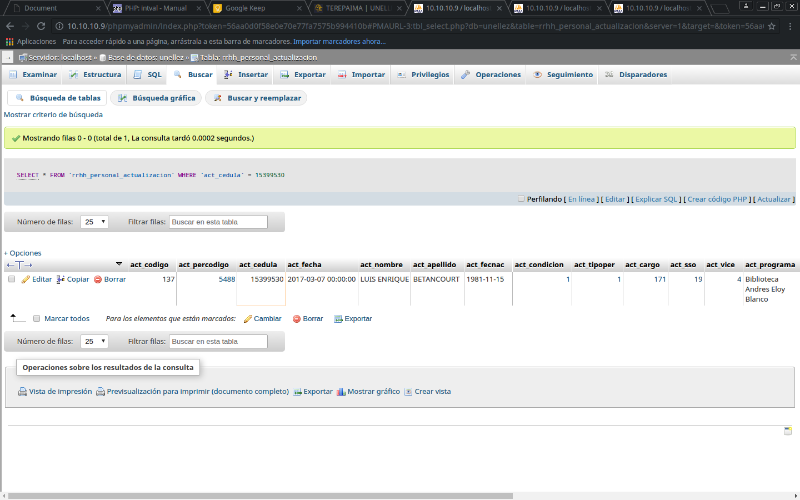Sort by the act_cedula column header

[x=258, y=265]
